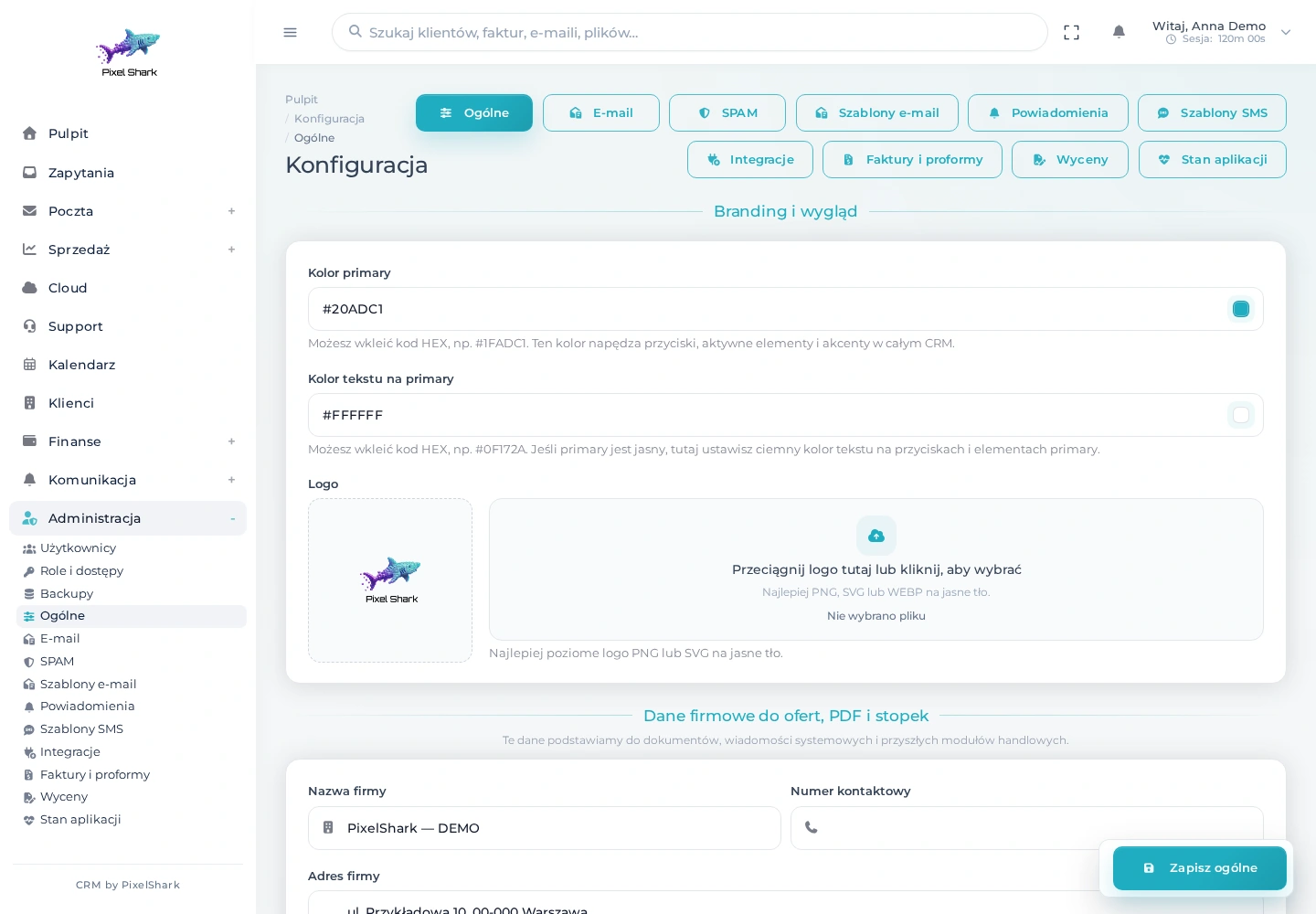
Task: Click CRM by PixelShark footer text
Action: (x=128, y=885)
